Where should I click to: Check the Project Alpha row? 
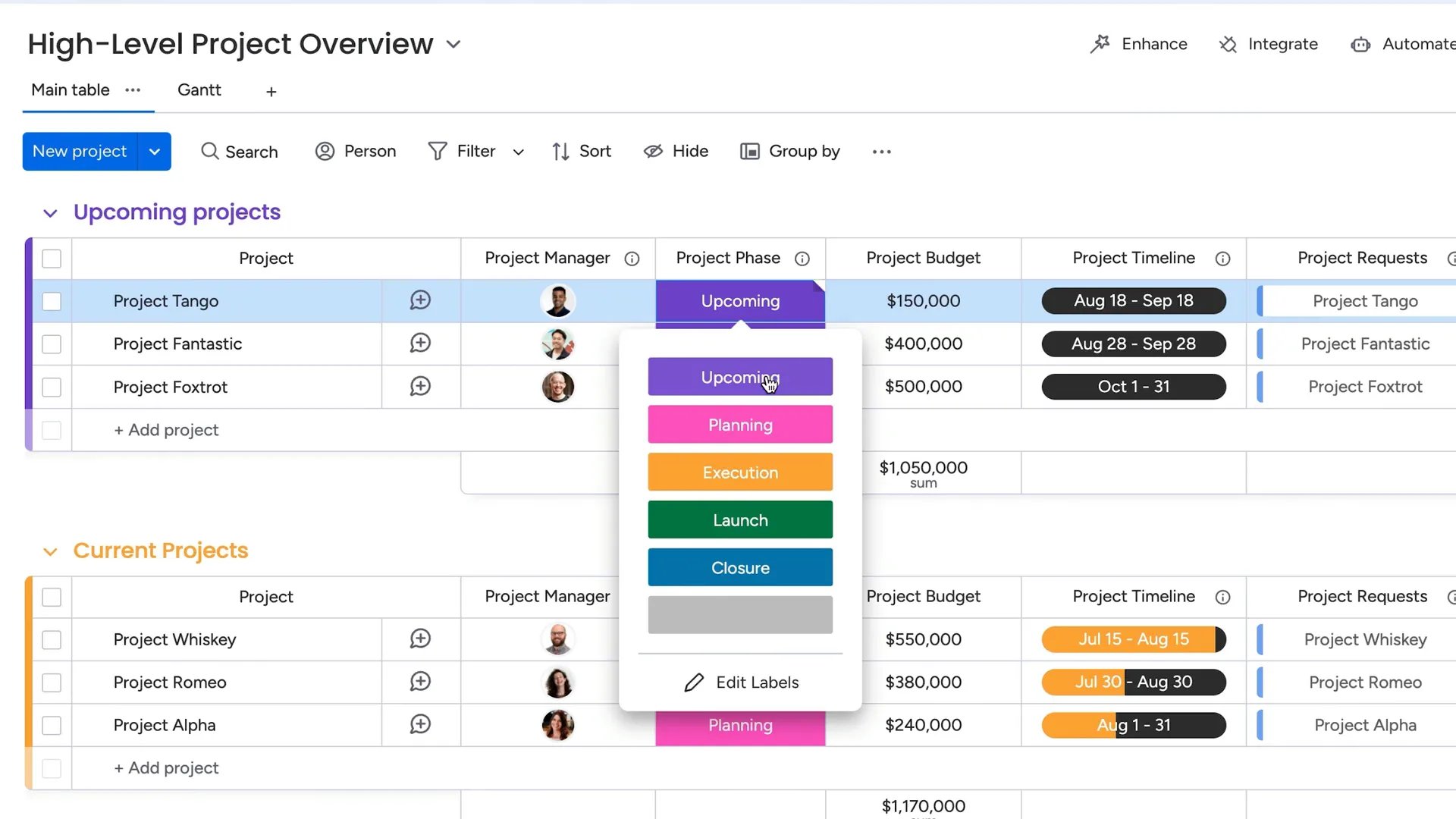click(52, 726)
